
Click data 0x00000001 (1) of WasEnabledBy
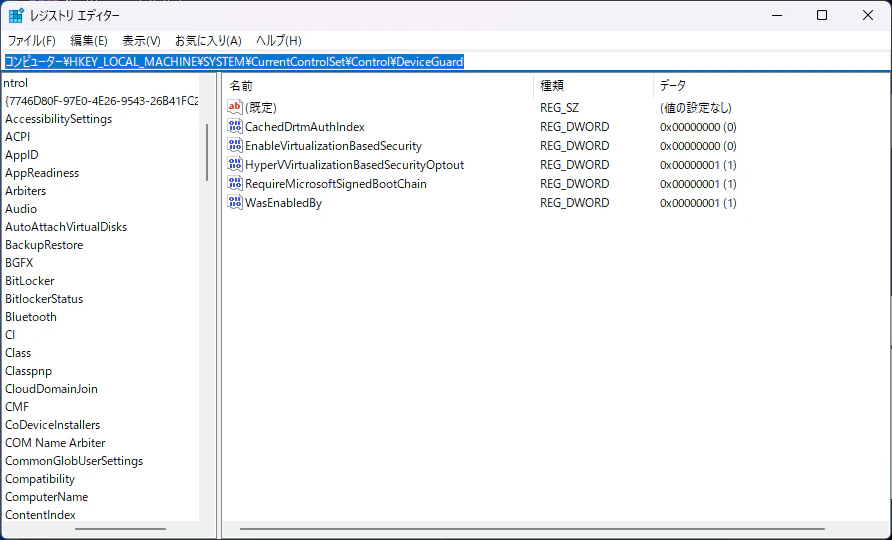698,203
